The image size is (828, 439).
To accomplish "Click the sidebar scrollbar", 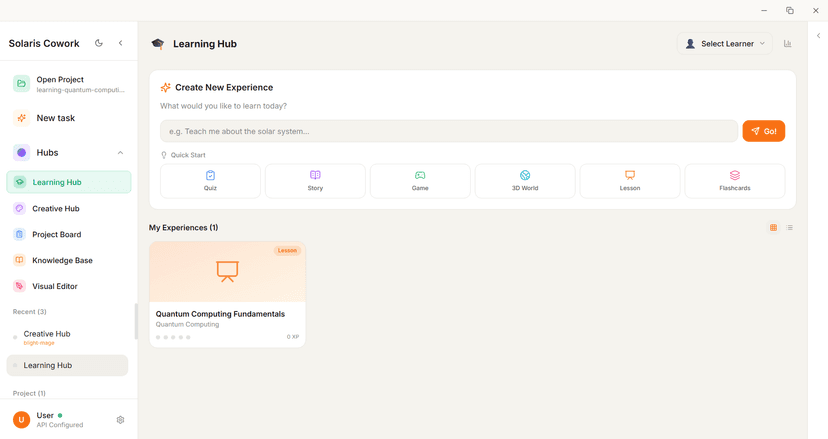I will (x=136, y=321).
